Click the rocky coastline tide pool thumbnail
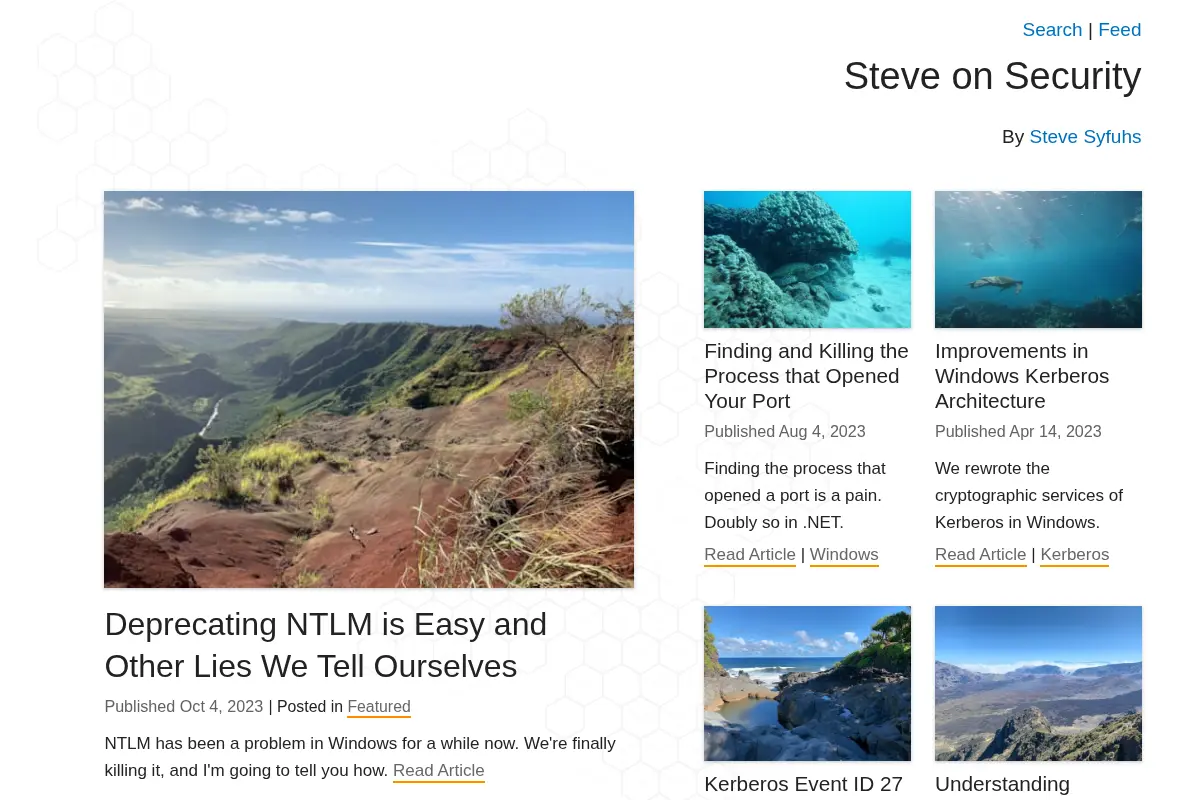The image size is (1200, 800). 807,683
